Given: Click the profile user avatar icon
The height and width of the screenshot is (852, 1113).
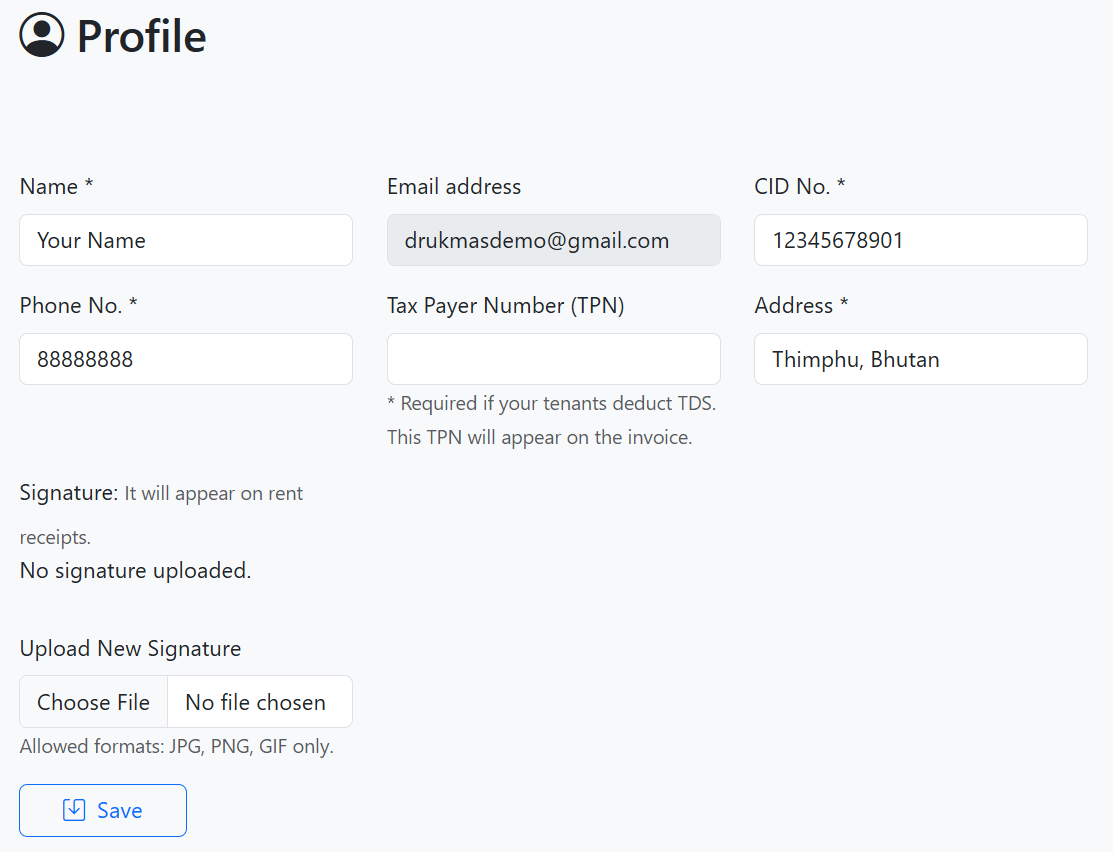Looking at the screenshot, I should point(42,35).
